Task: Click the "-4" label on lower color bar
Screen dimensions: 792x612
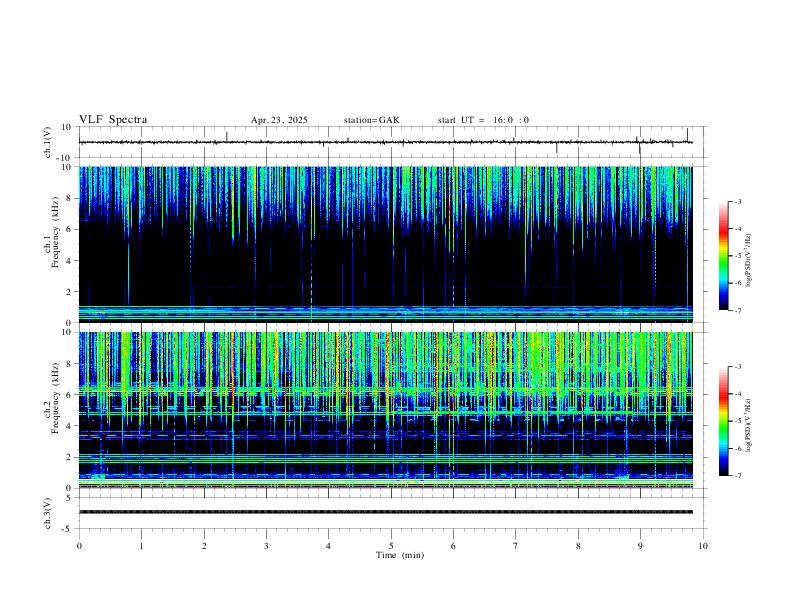Action: coord(737,394)
